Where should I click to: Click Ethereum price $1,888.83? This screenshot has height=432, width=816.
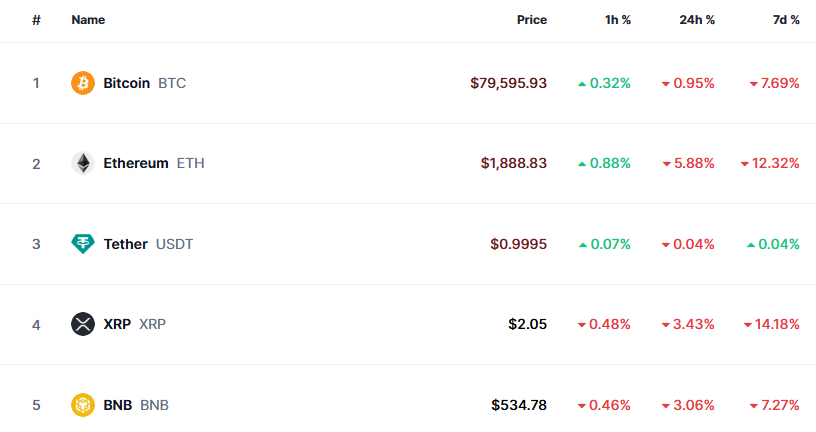514,163
